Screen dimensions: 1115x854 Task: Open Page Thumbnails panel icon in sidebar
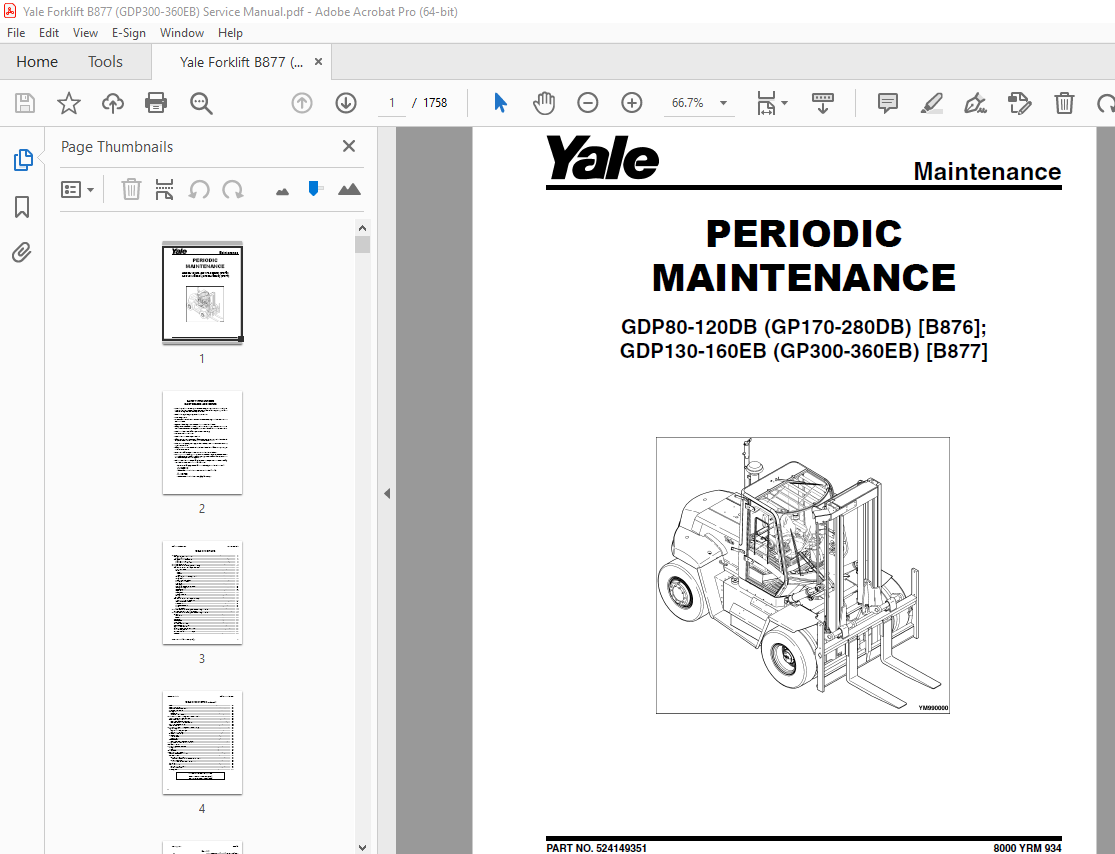(23, 160)
